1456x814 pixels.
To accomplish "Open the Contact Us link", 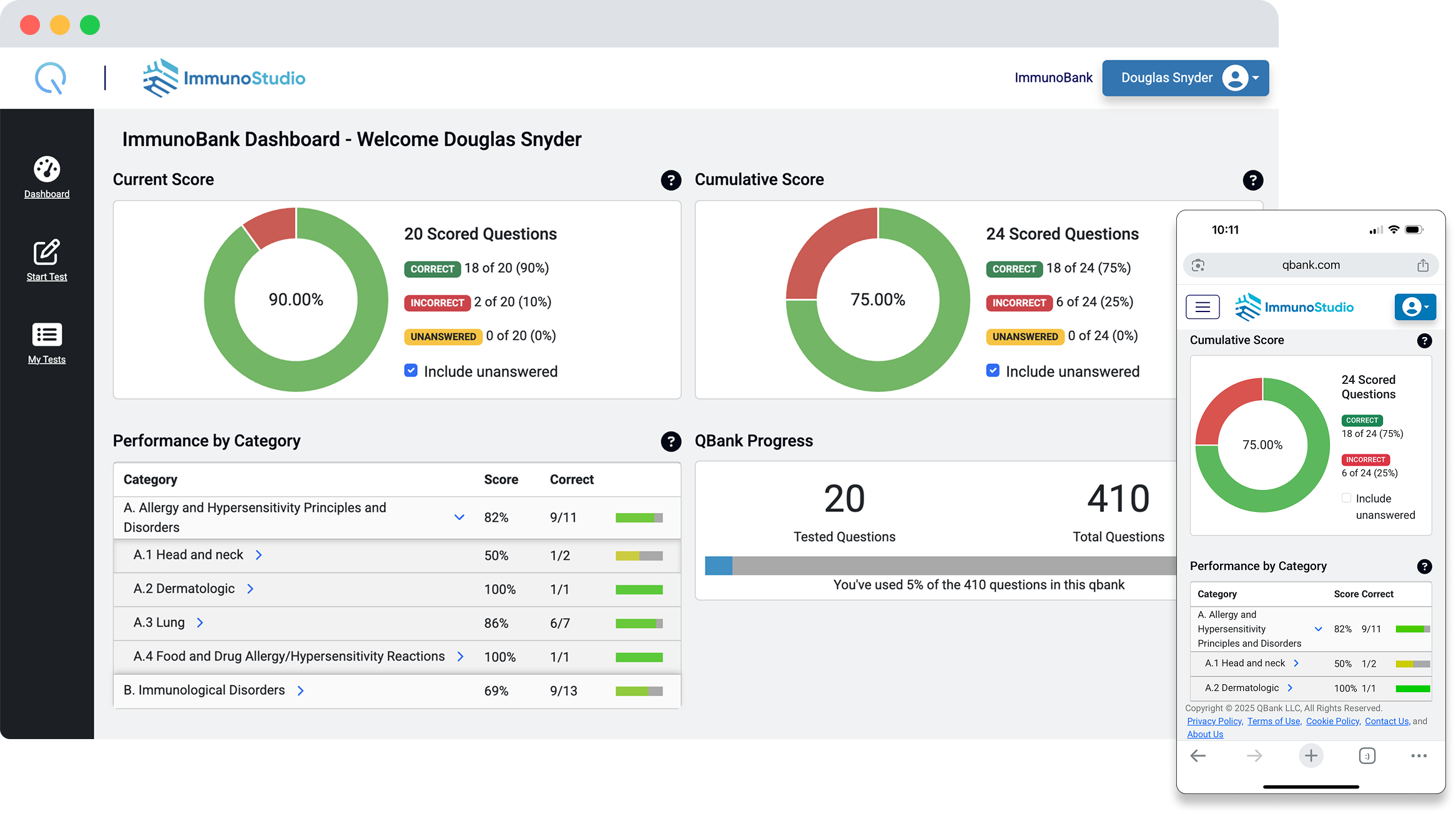I will (x=1387, y=721).
